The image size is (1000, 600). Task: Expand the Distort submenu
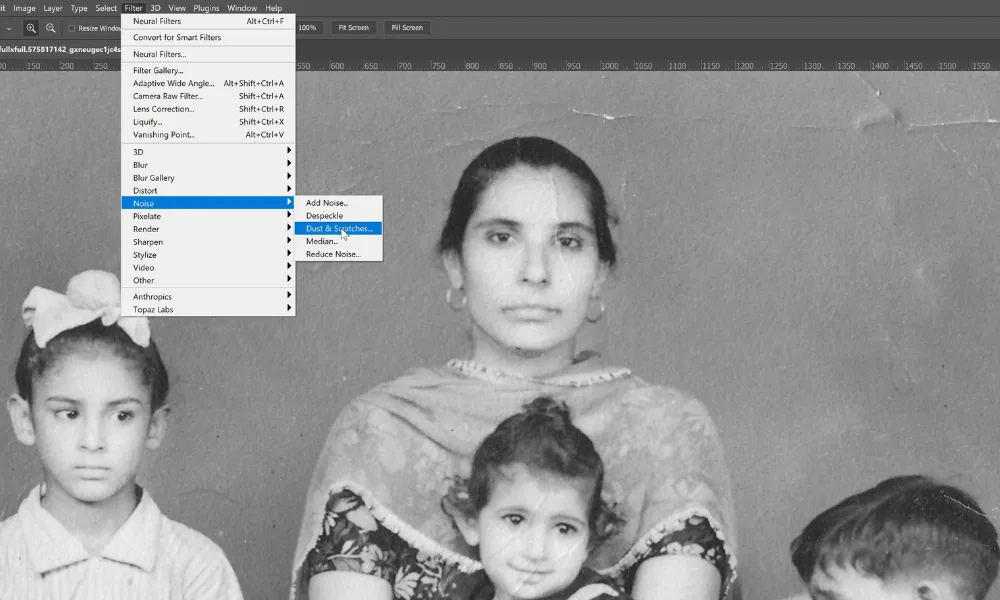208,191
